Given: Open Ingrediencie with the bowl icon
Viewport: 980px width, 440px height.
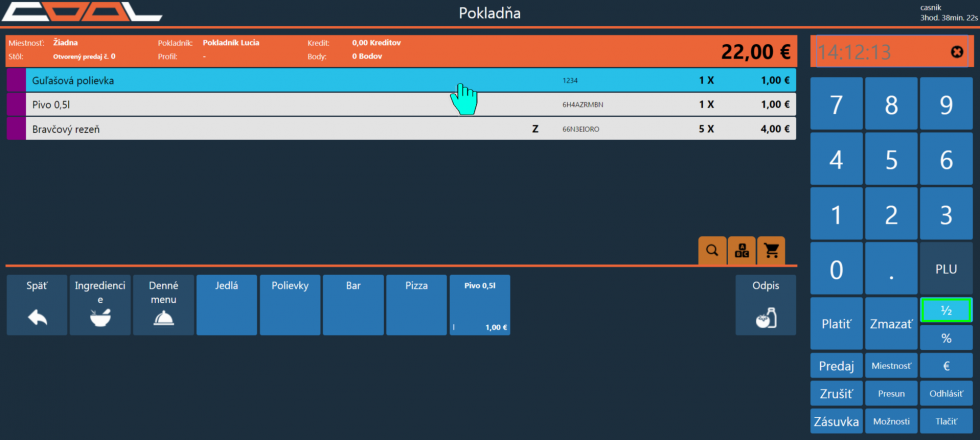Looking at the screenshot, I should pyautogui.click(x=100, y=305).
